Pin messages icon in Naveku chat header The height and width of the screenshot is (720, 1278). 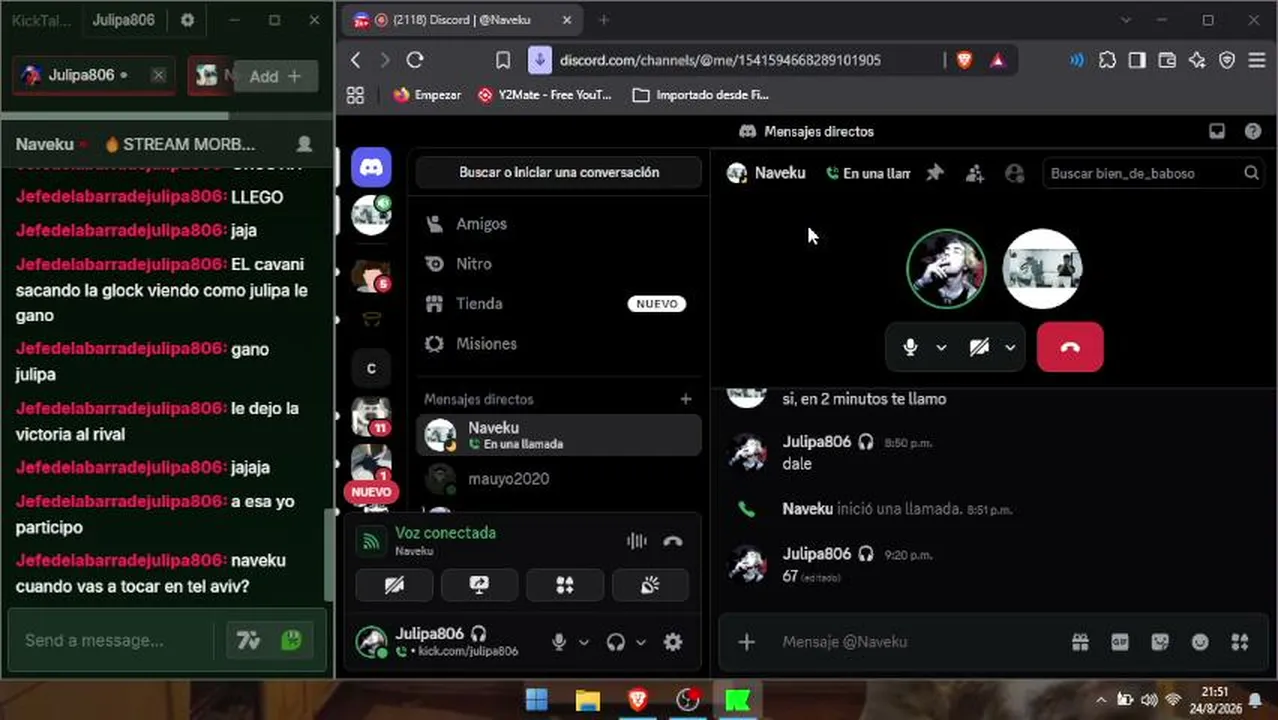935,173
